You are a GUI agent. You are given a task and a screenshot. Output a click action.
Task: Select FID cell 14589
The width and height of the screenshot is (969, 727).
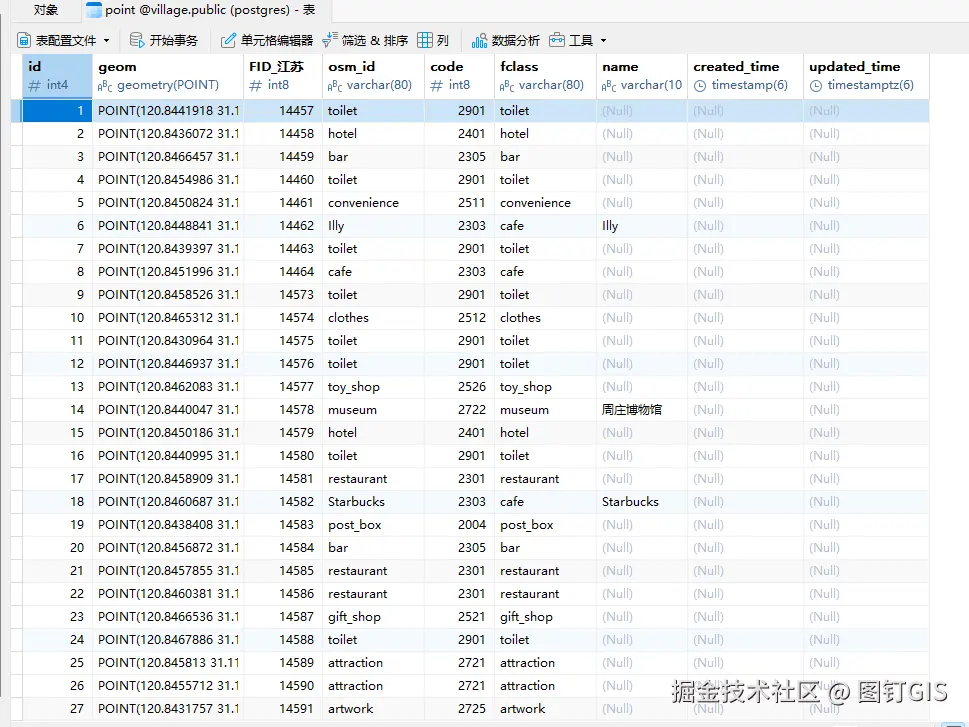tap(282, 663)
